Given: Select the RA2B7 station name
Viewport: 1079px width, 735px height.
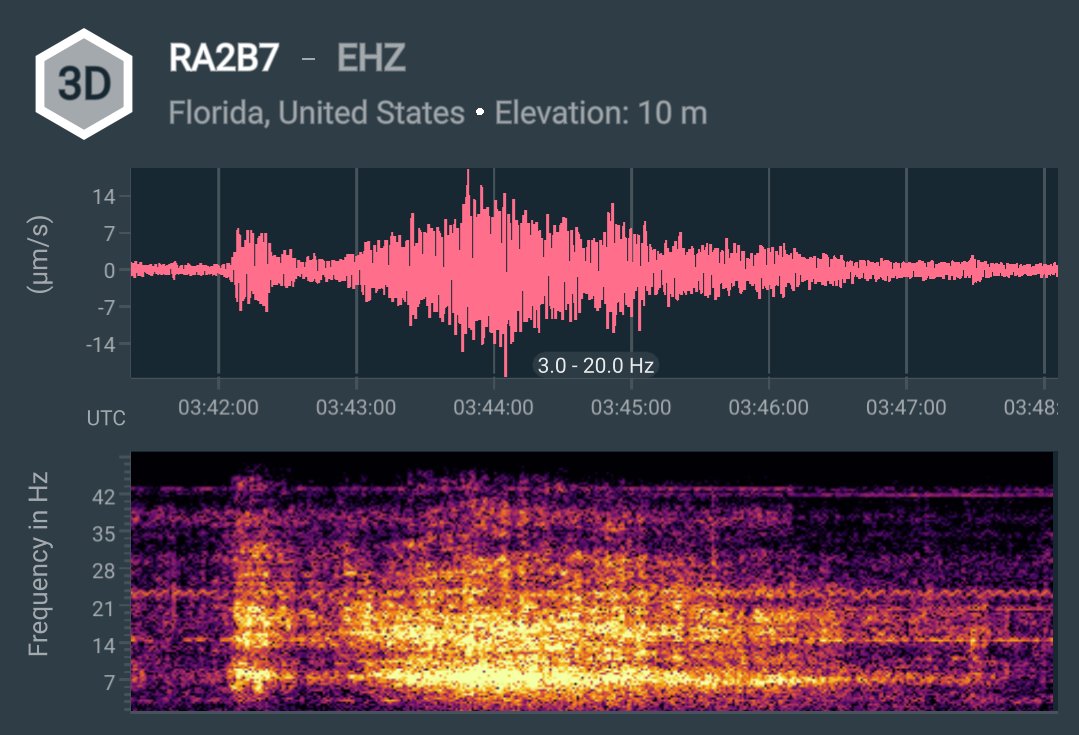Looking at the screenshot, I should [222, 58].
